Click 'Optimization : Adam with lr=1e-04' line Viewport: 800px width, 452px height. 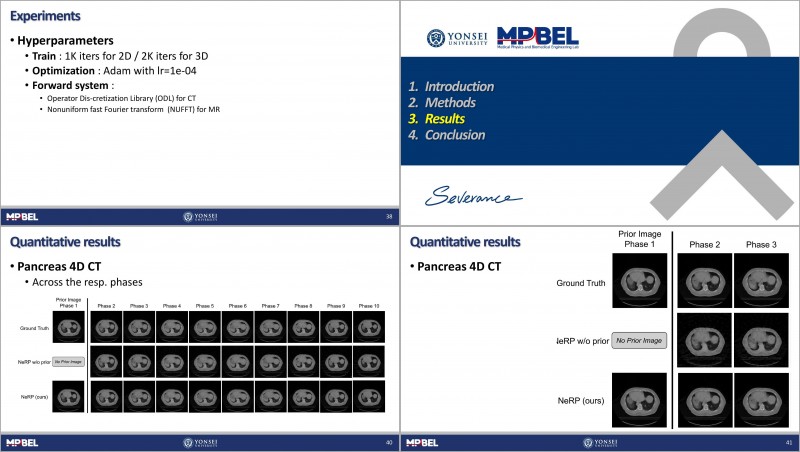pyautogui.click(x=114, y=71)
